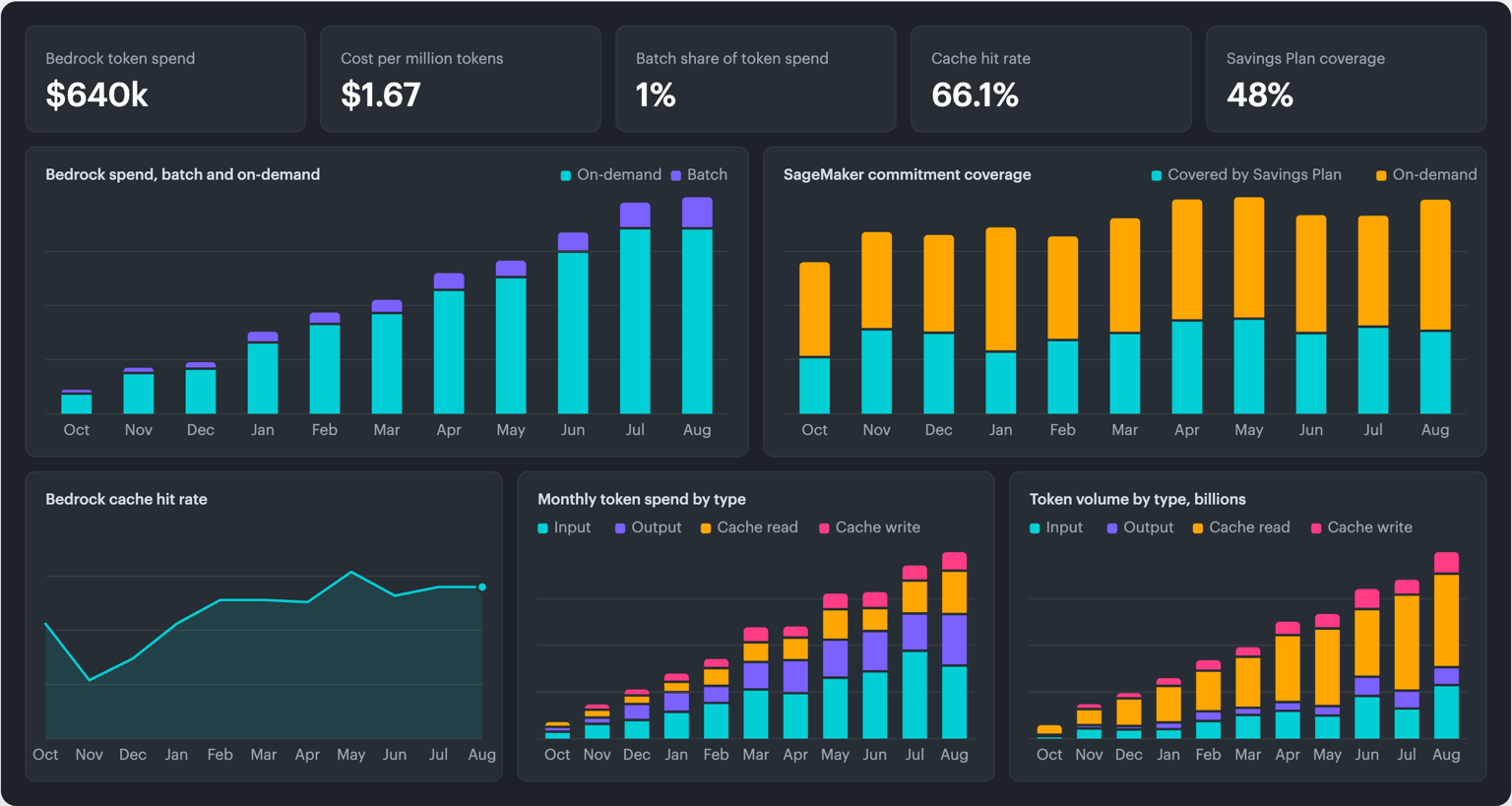Click the Output swatch in Token volume legend
The width and height of the screenshot is (1512, 806).
pyautogui.click(x=1112, y=528)
